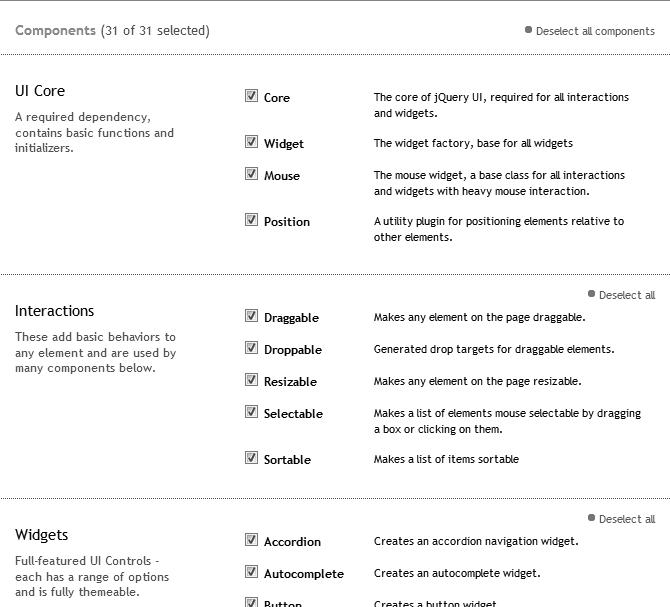Click Deselect all components link
Image resolution: width=670 pixels, height=607 pixels.
[x=595, y=31]
